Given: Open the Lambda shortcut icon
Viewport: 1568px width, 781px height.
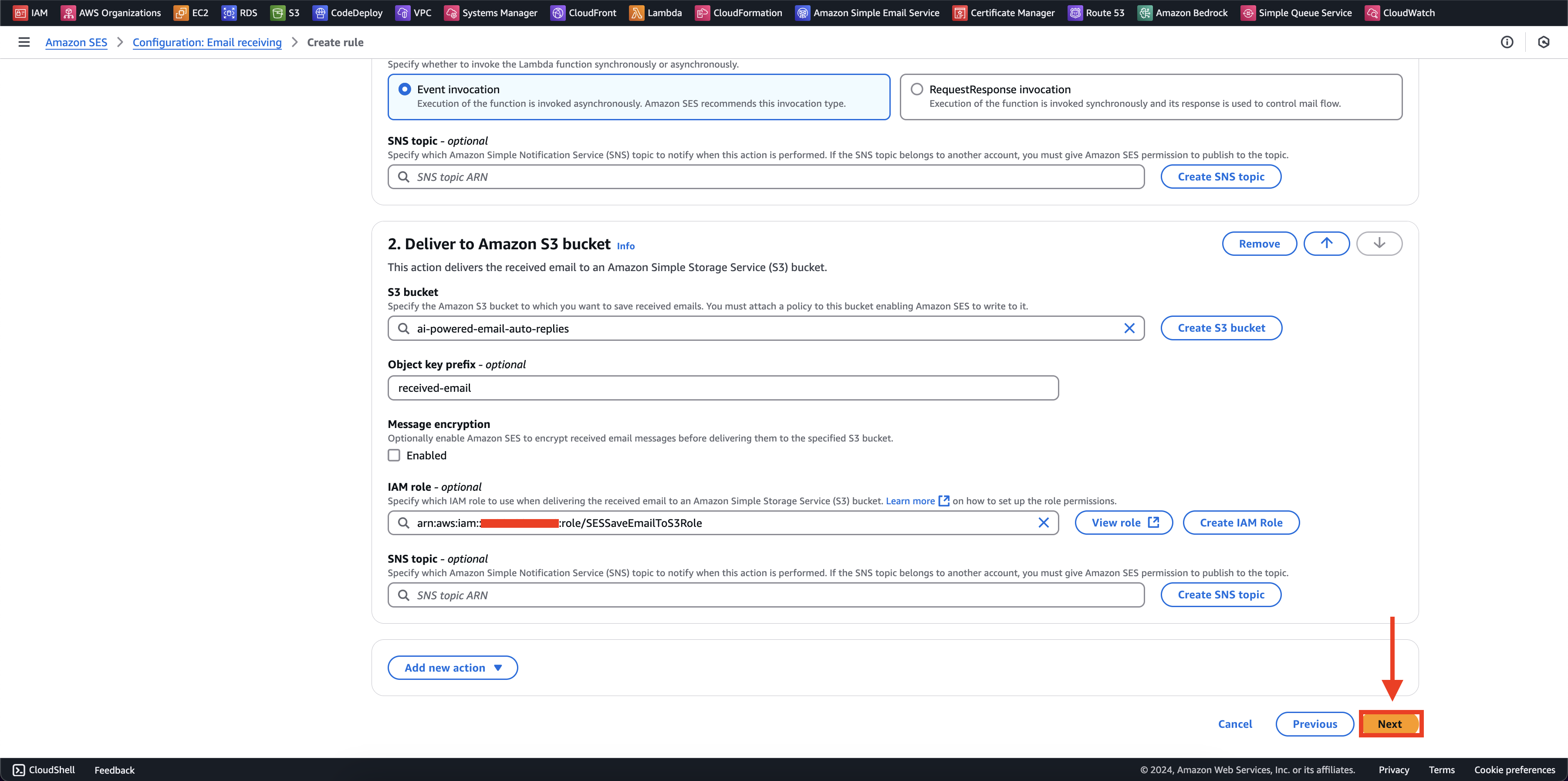Looking at the screenshot, I should (x=637, y=13).
